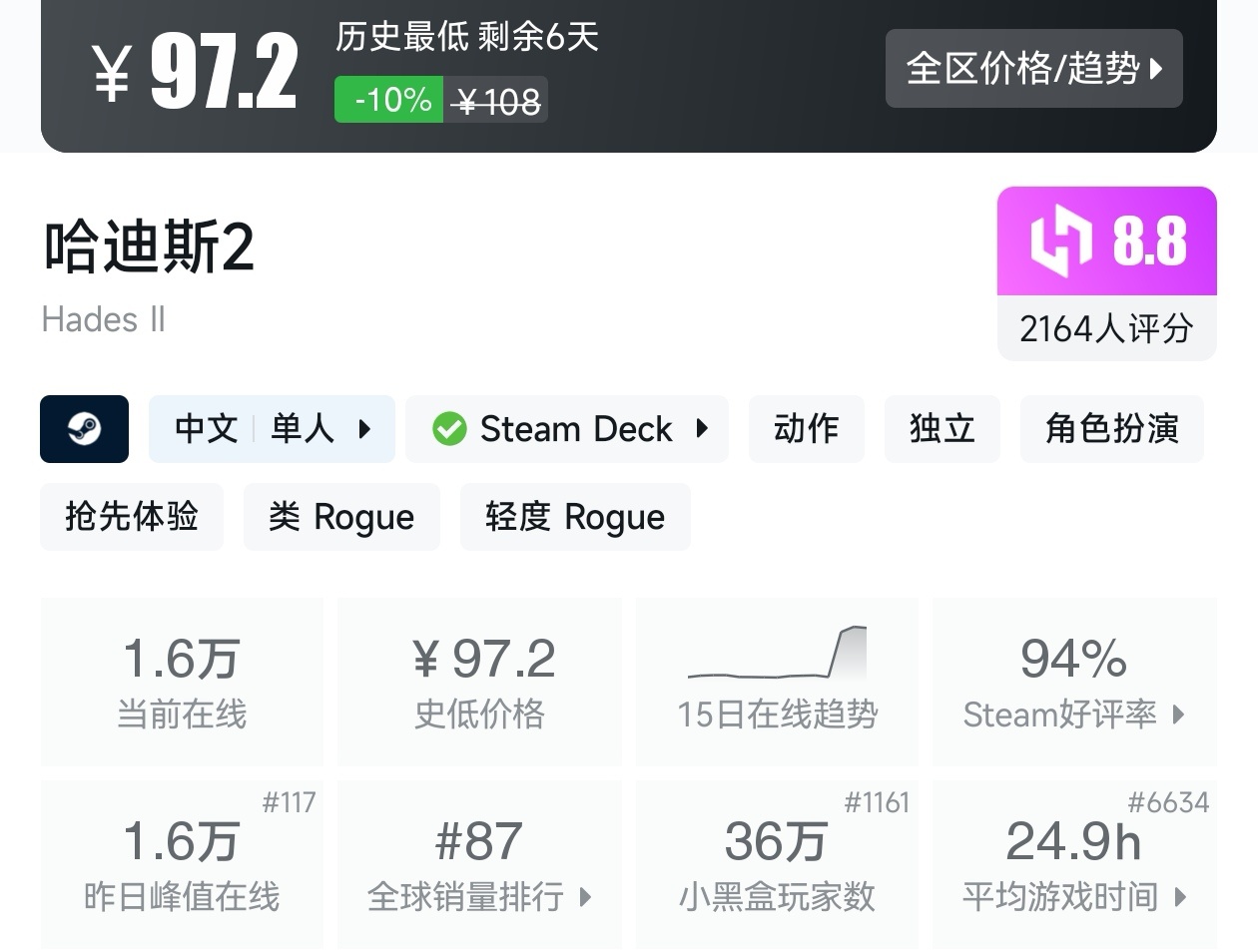Click the arrow on 全区价格/趋势 button
Screen dimensions: 1258x952
point(1156,69)
